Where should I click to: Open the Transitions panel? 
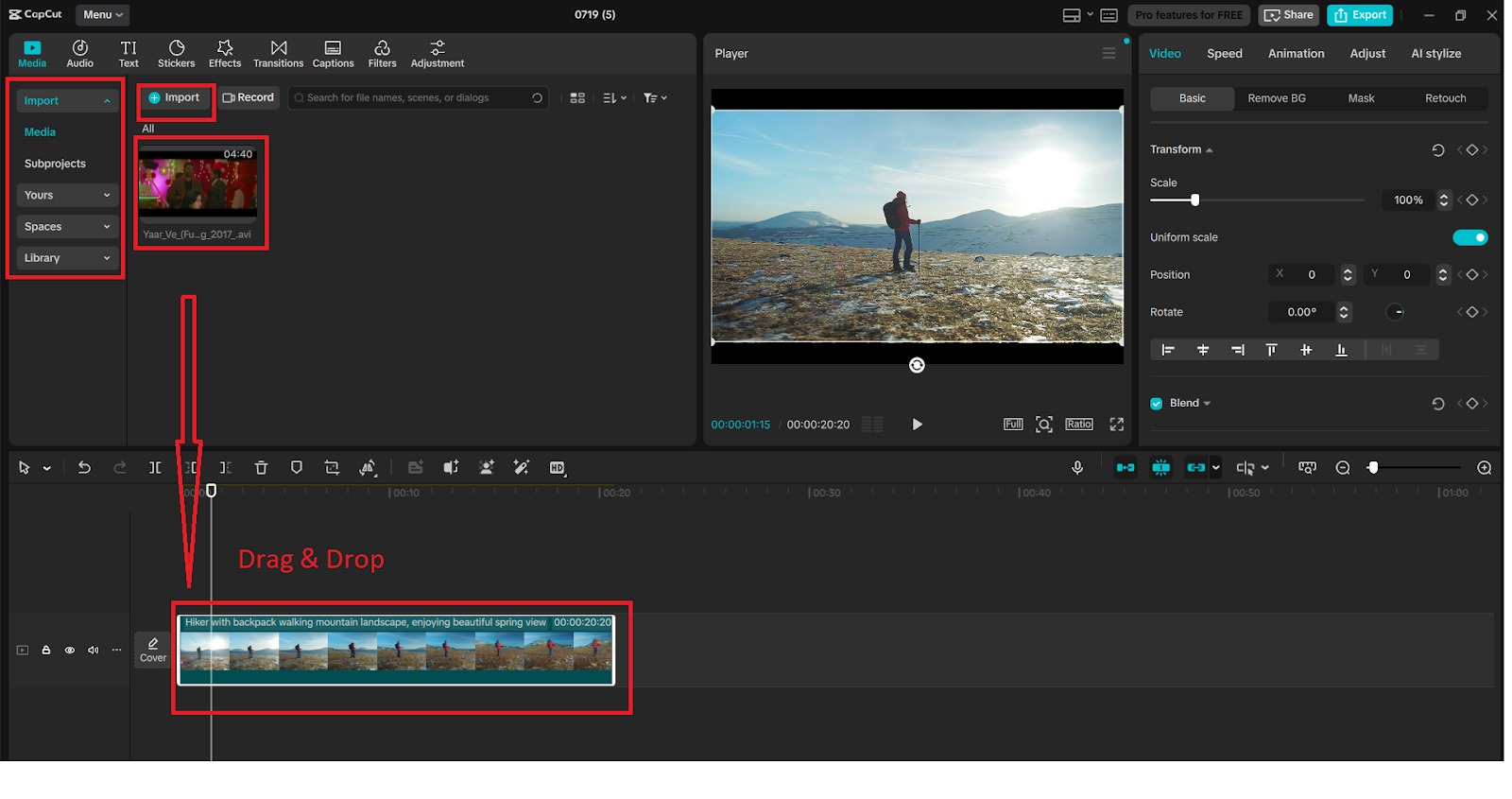pos(278,54)
